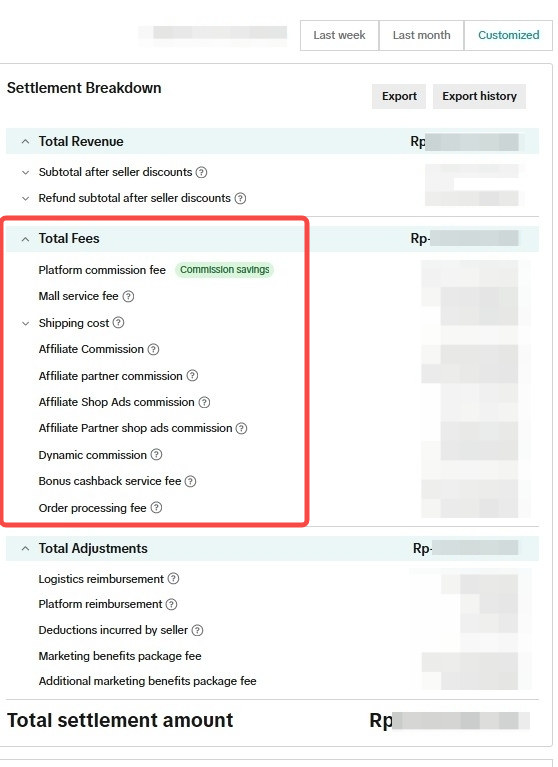558x767 pixels.
Task: Show Shipping cost help tooltip
Action: (x=118, y=322)
